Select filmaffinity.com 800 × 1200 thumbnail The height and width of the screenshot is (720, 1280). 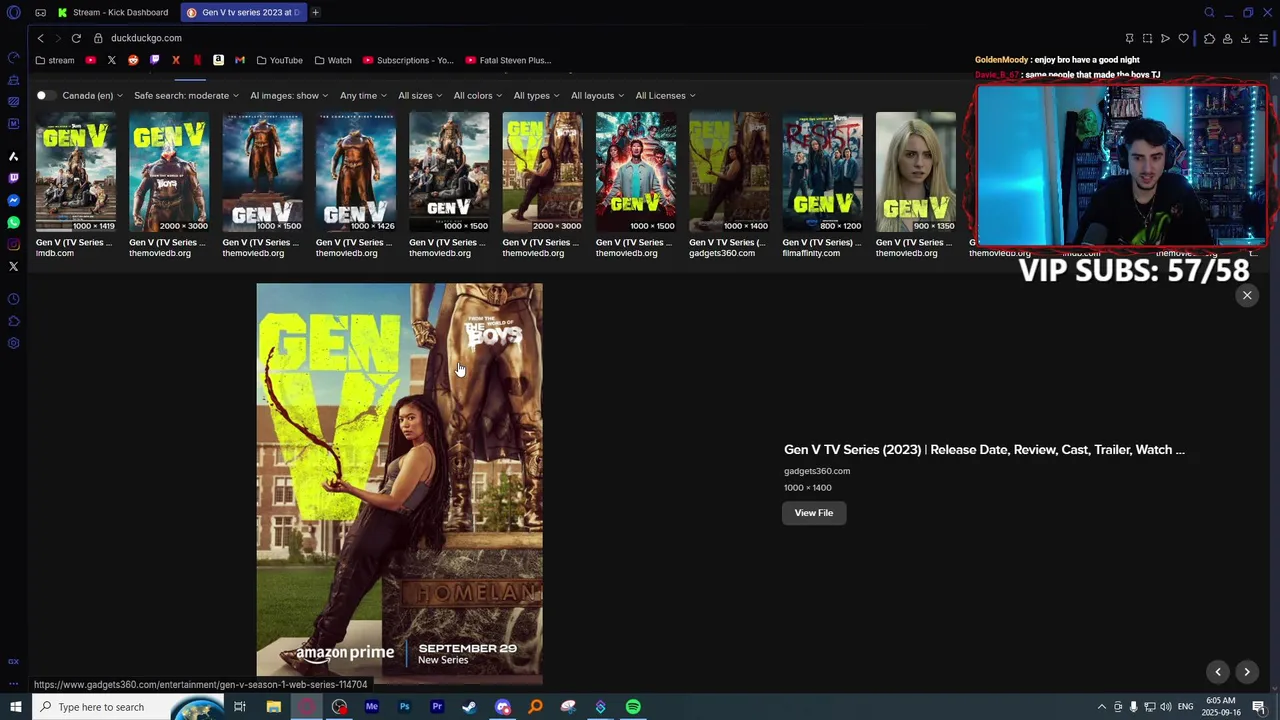coord(822,172)
